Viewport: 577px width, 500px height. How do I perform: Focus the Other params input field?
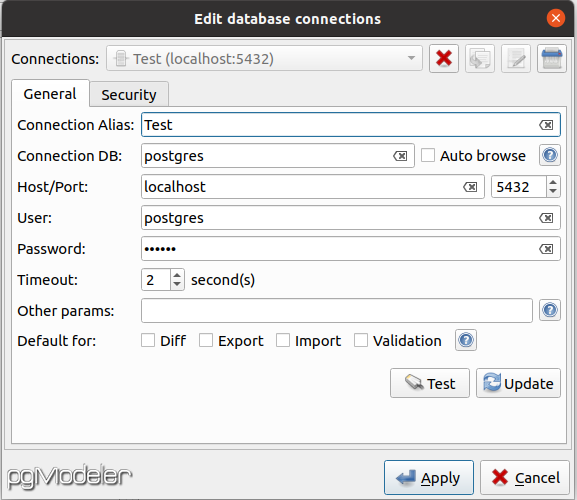(x=337, y=311)
